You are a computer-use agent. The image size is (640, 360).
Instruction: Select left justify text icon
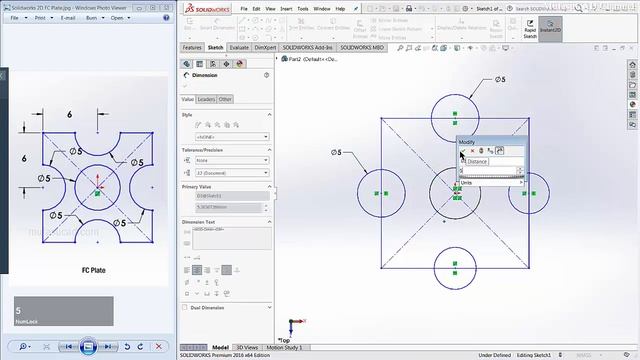coord(187,270)
